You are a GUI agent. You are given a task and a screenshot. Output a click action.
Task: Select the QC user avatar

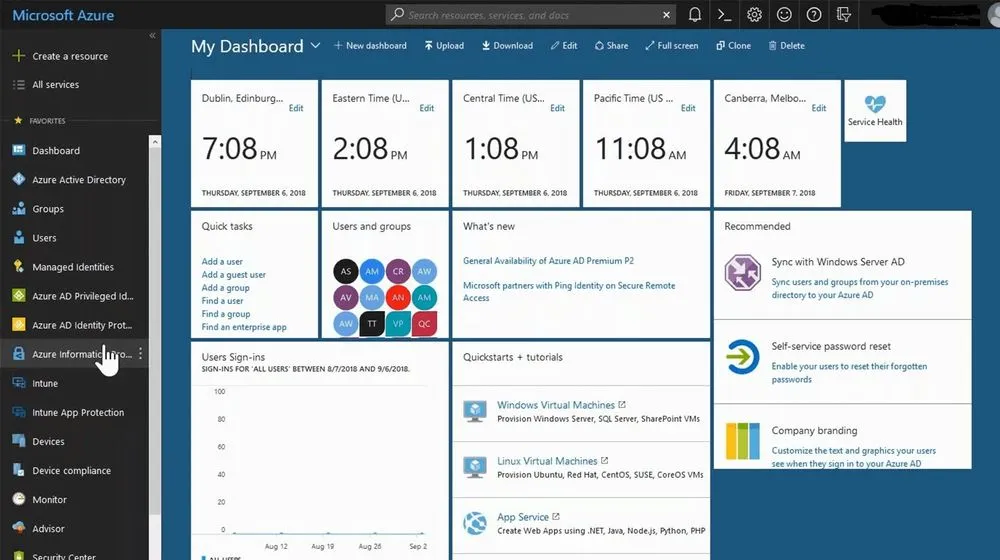[424, 323]
